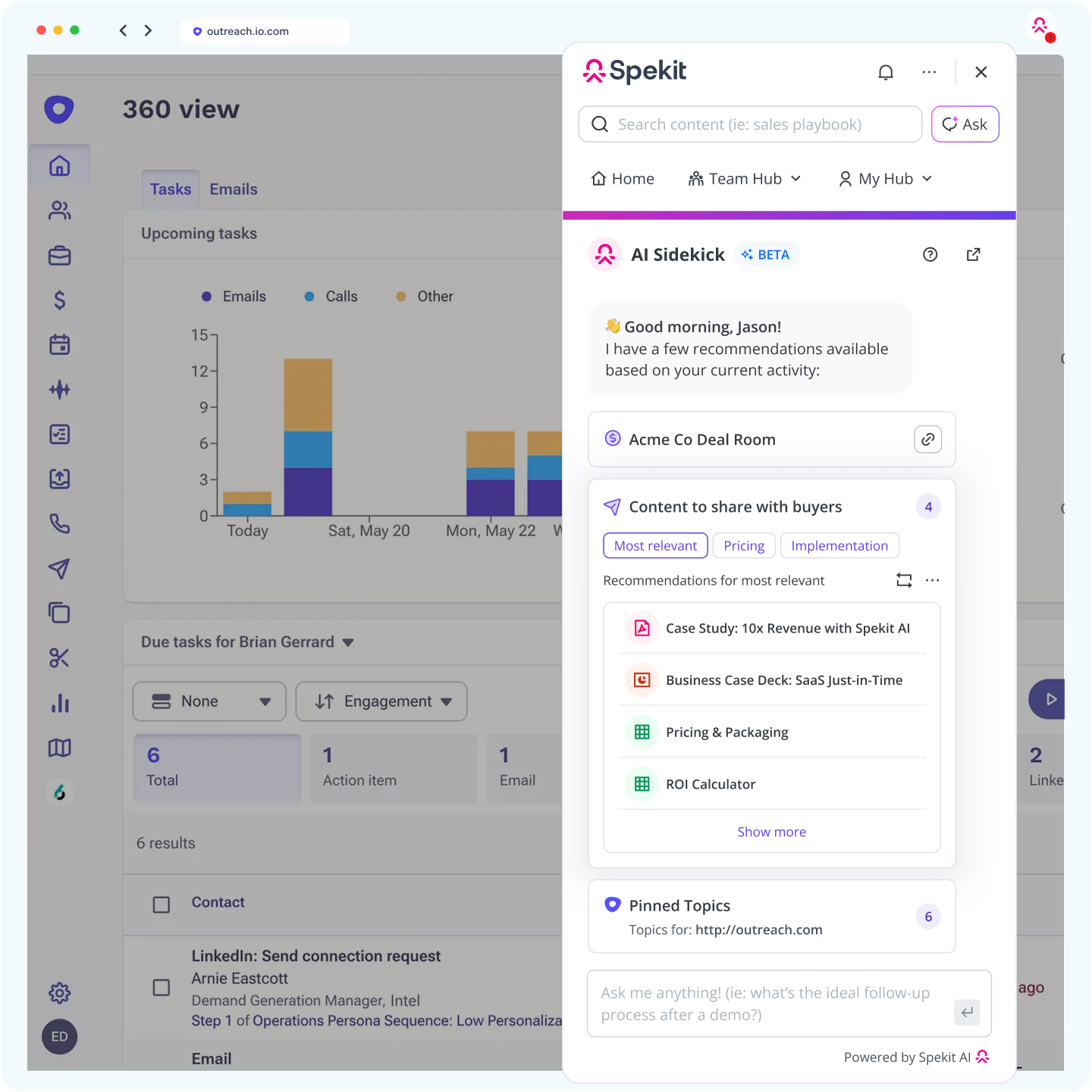The width and height of the screenshot is (1092, 1092).
Task: Open the dollar sign opportunities icon
Action: click(59, 300)
